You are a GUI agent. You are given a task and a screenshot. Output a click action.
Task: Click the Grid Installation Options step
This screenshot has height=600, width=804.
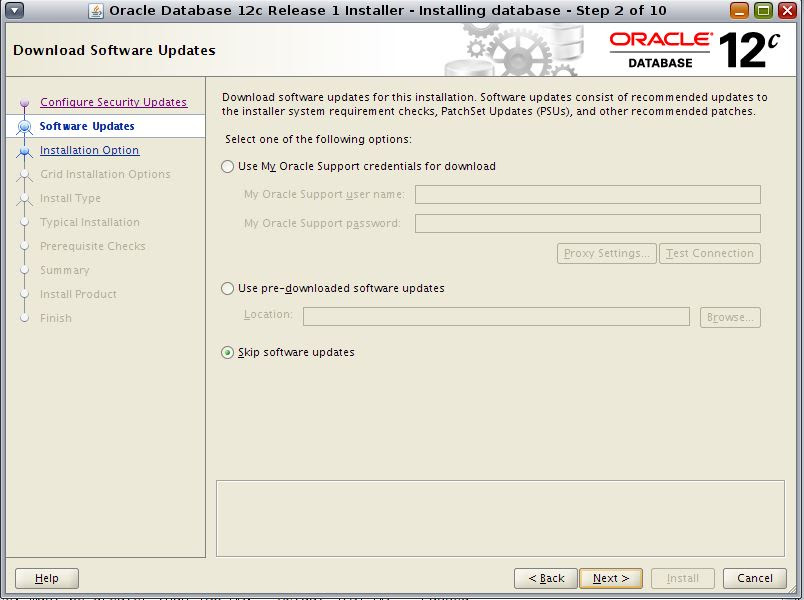pos(105,174)
